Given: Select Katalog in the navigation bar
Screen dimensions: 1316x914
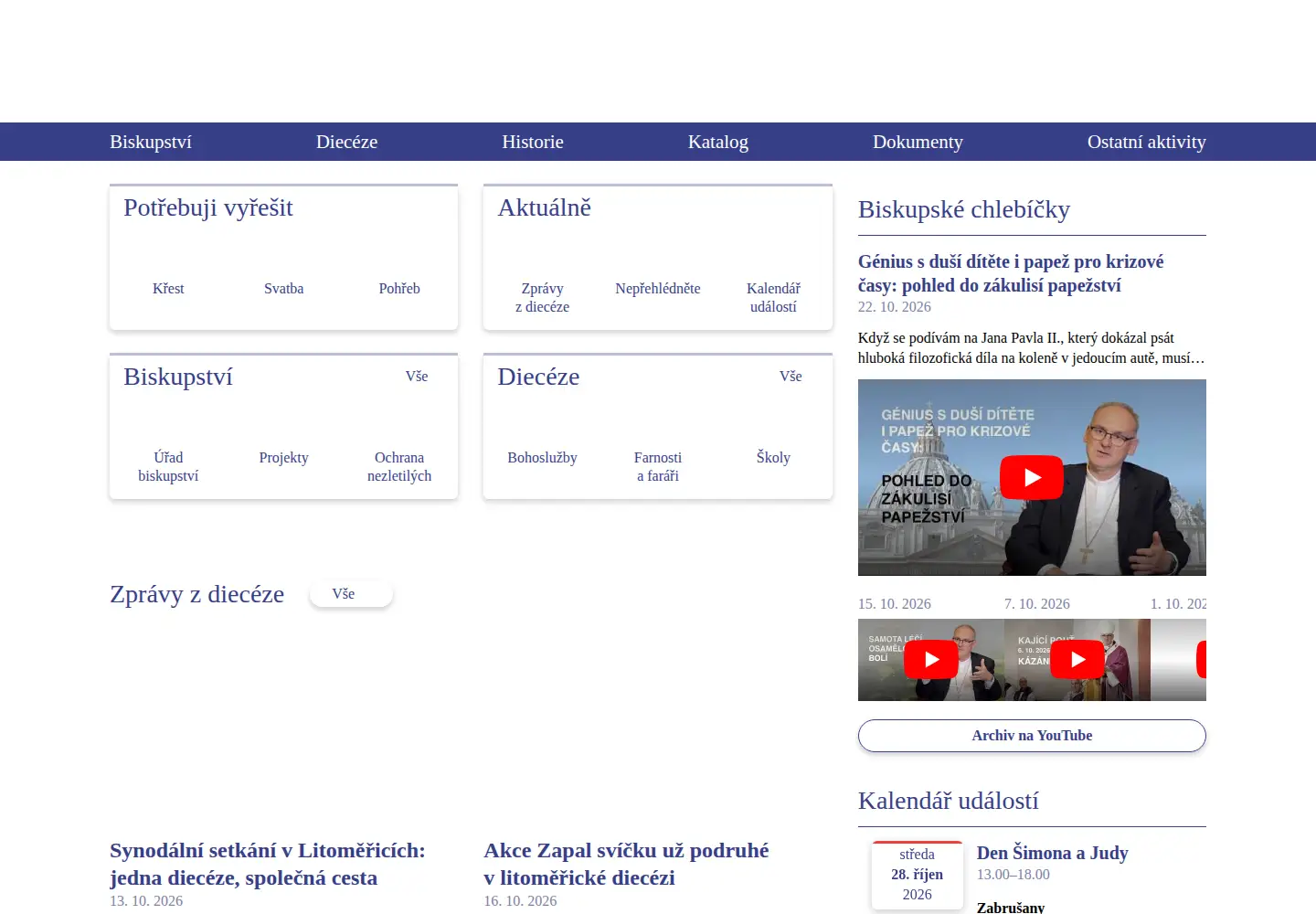Looking at the screenshot, I should (718, 142).
